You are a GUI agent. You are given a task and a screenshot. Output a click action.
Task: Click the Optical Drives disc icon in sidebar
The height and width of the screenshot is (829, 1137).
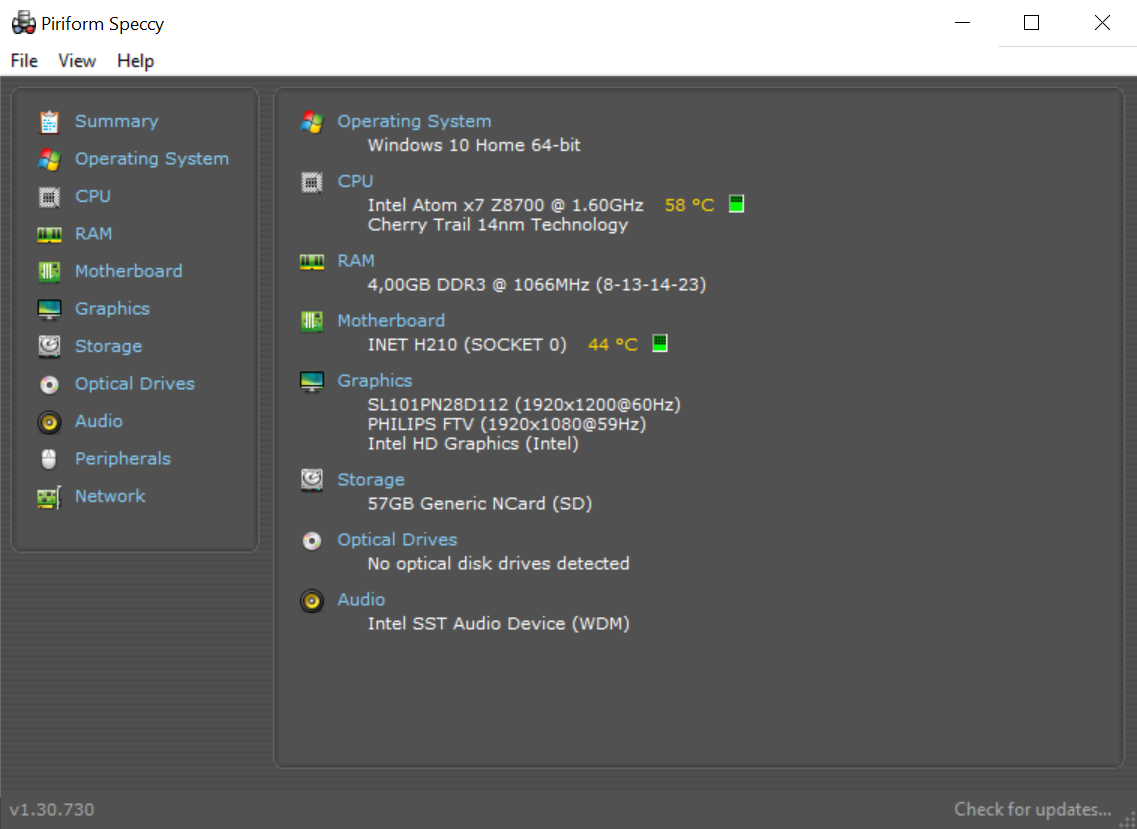coord(49,384)
